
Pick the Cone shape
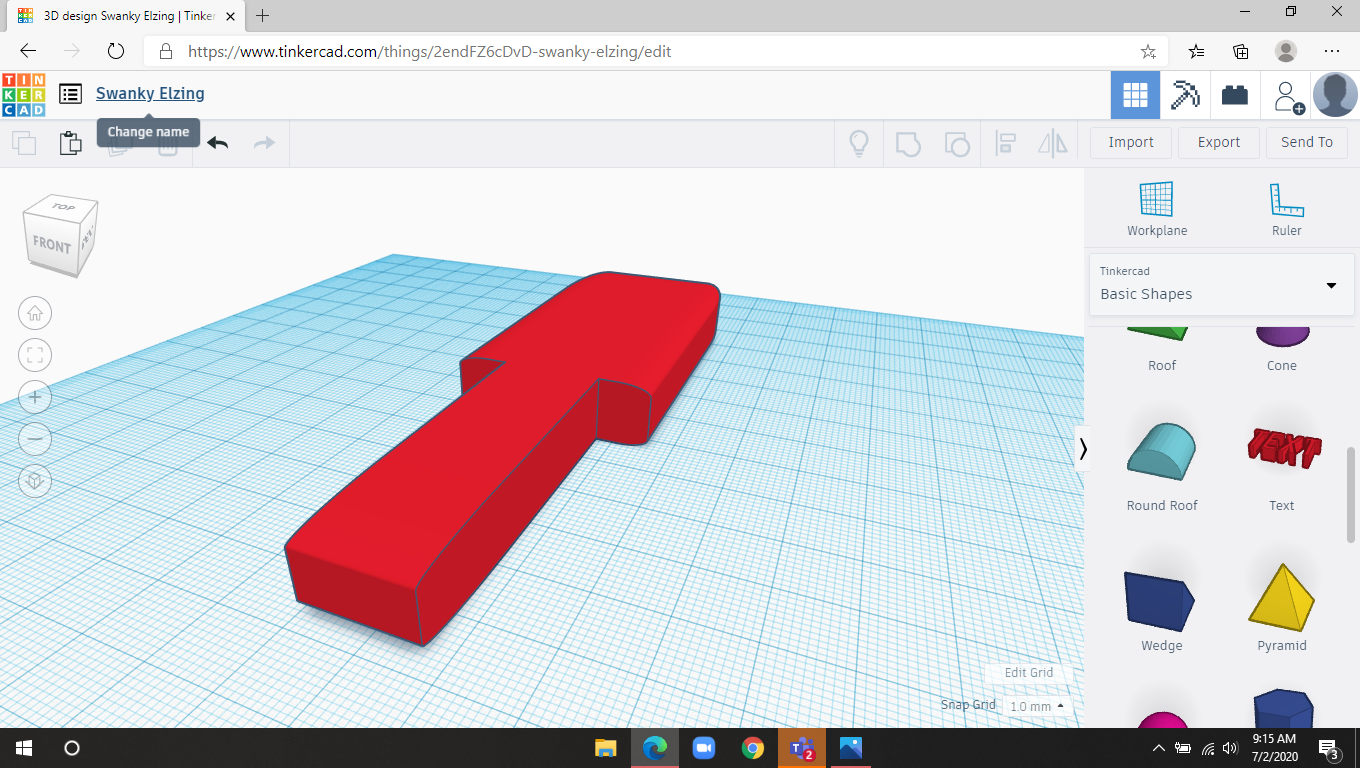tap(1282, 349)
